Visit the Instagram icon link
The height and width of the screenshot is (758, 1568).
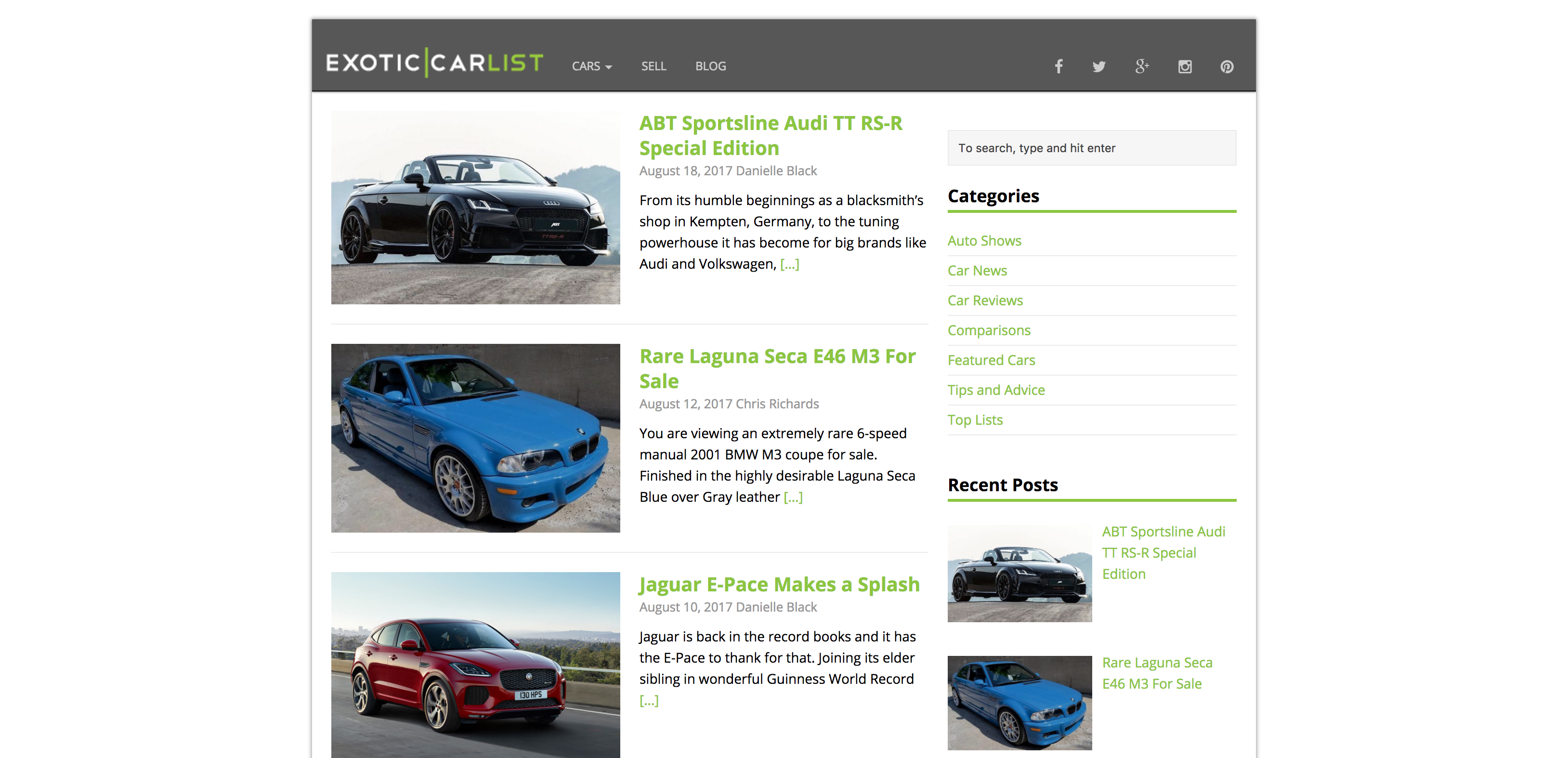pos(1185,66)
